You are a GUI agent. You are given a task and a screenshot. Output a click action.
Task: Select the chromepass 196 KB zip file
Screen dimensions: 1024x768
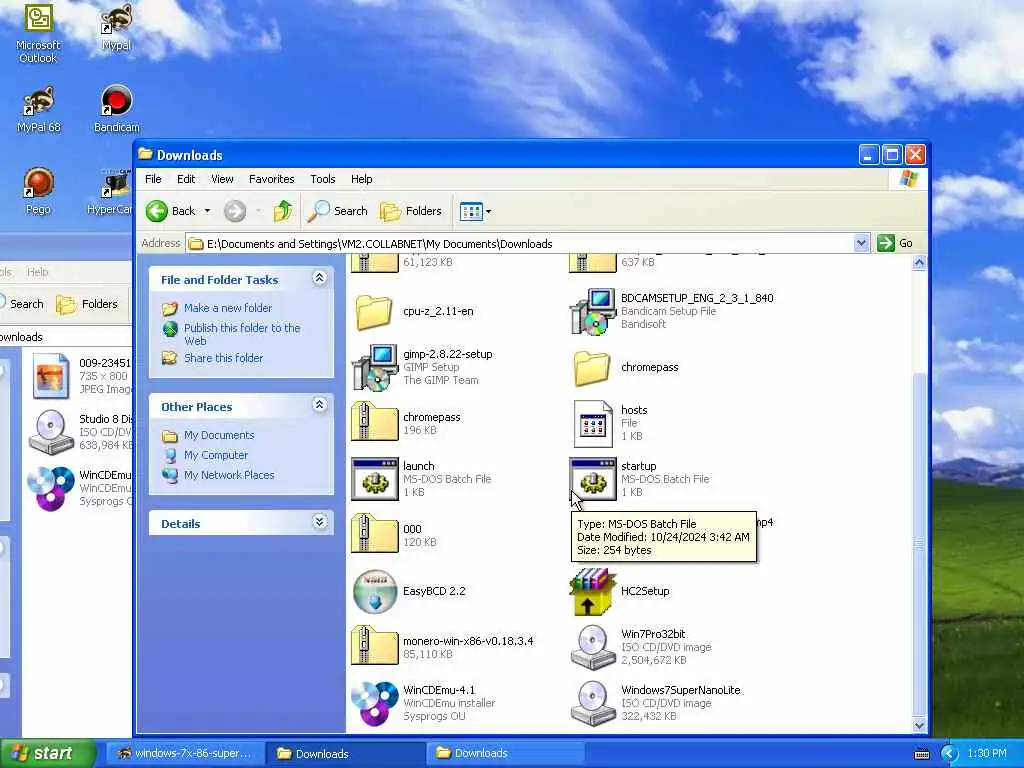tap(406, 423)
